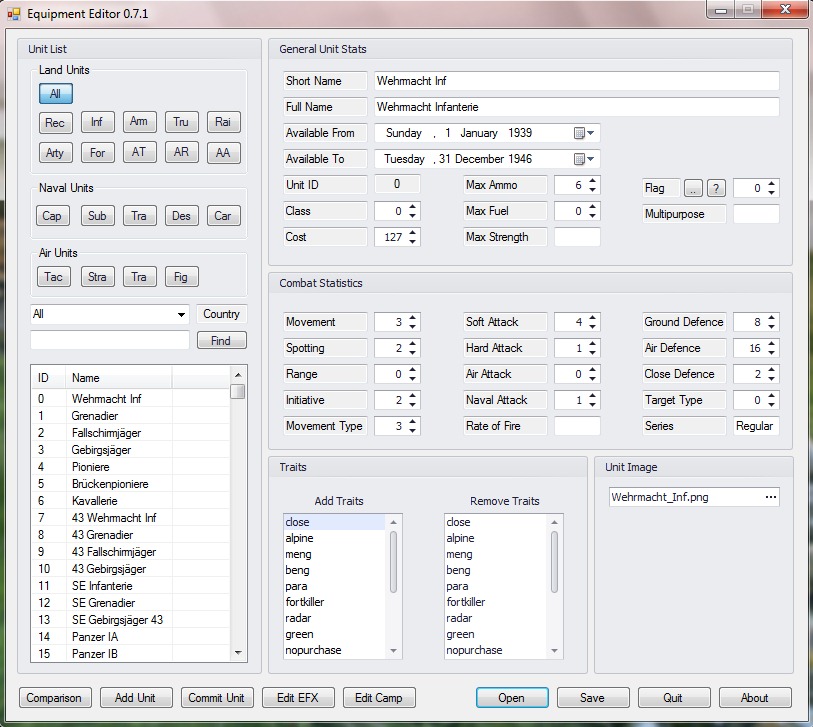Viewport: 813px width, 727px height.
Task: Filter land units by AR
Action: tap(181, 152)
